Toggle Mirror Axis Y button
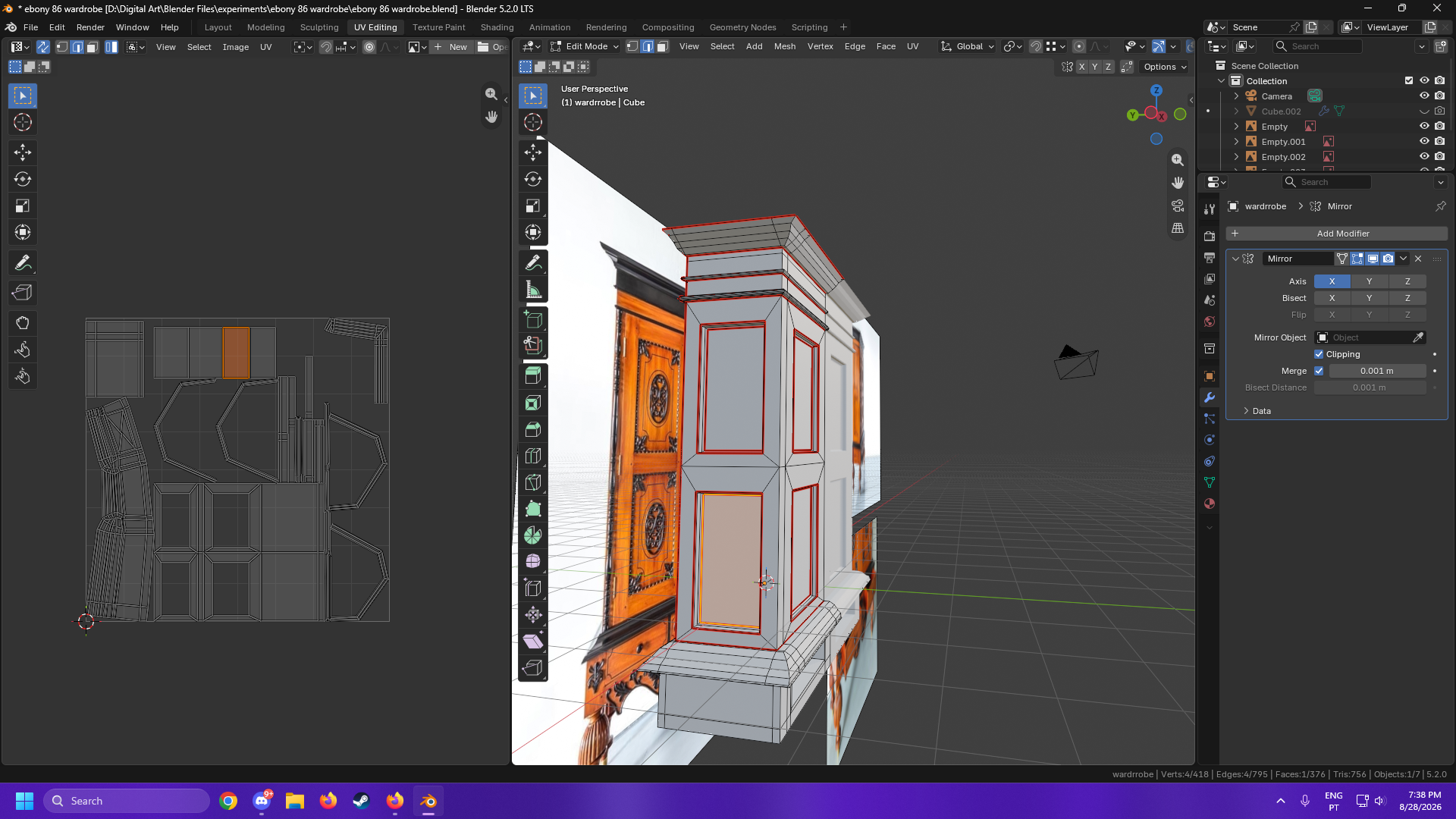The image size is (1456, 819). pos(1369,281)
